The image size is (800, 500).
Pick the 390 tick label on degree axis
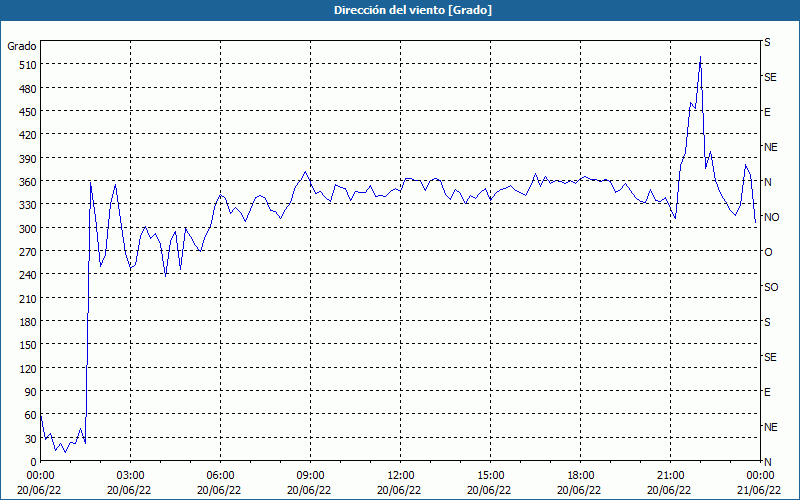coord(28,159)
